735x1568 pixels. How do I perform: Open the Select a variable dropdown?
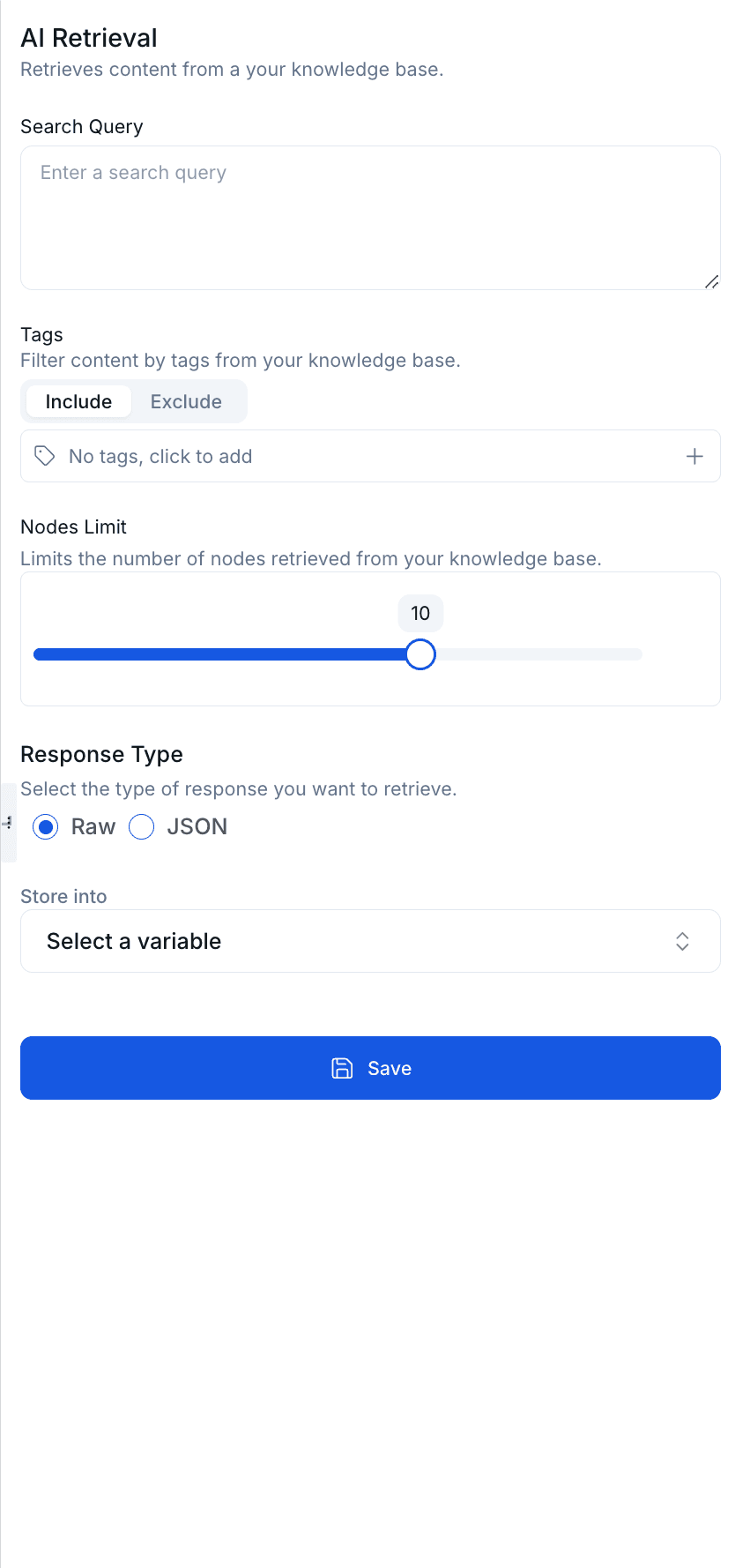point(370,941)
